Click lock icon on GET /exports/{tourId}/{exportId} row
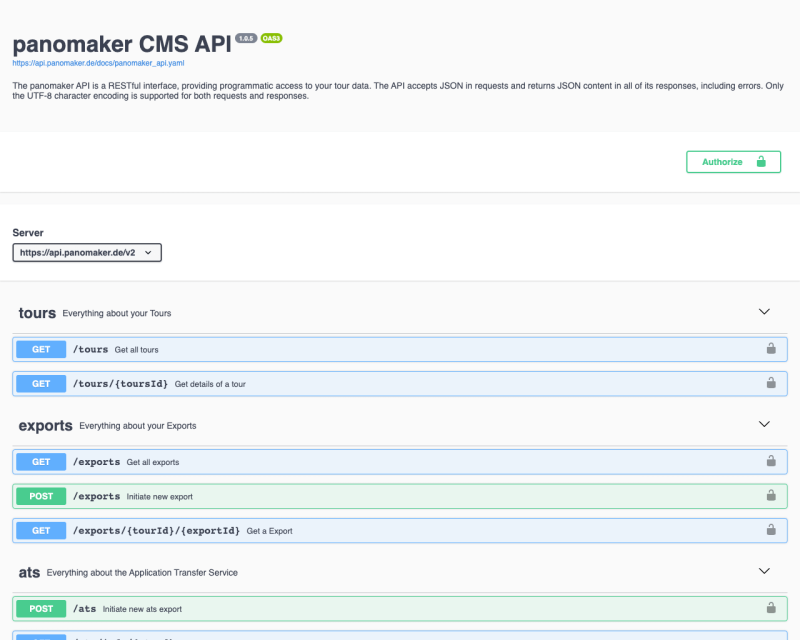 tap(771, 530)
